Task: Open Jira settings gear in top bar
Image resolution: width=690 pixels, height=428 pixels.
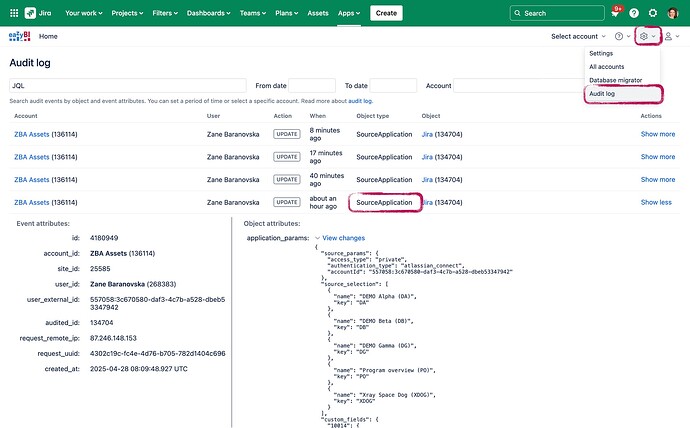Action: tap(653, 13)
